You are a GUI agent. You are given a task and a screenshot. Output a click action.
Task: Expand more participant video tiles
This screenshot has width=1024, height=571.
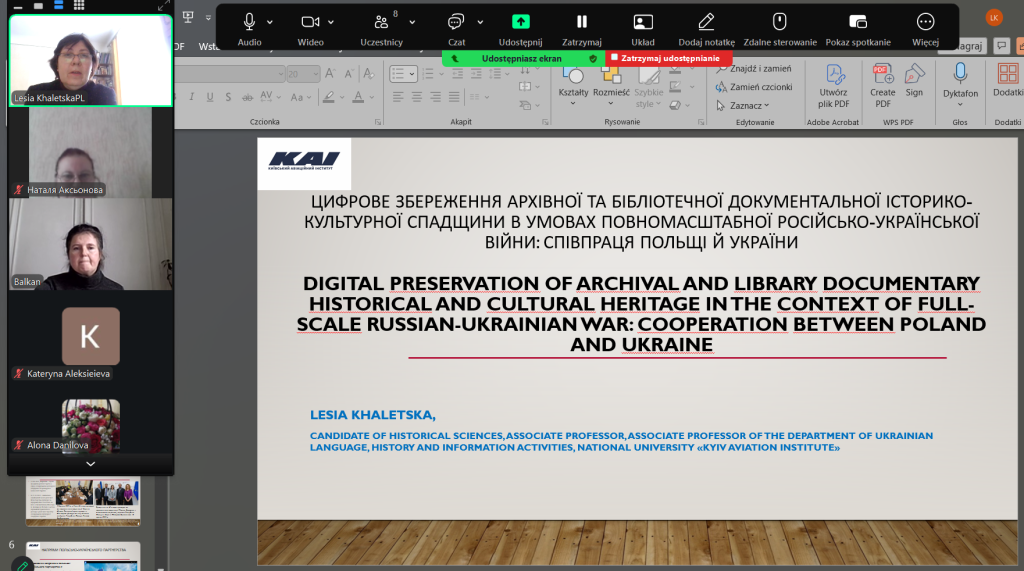coord(91,463)
